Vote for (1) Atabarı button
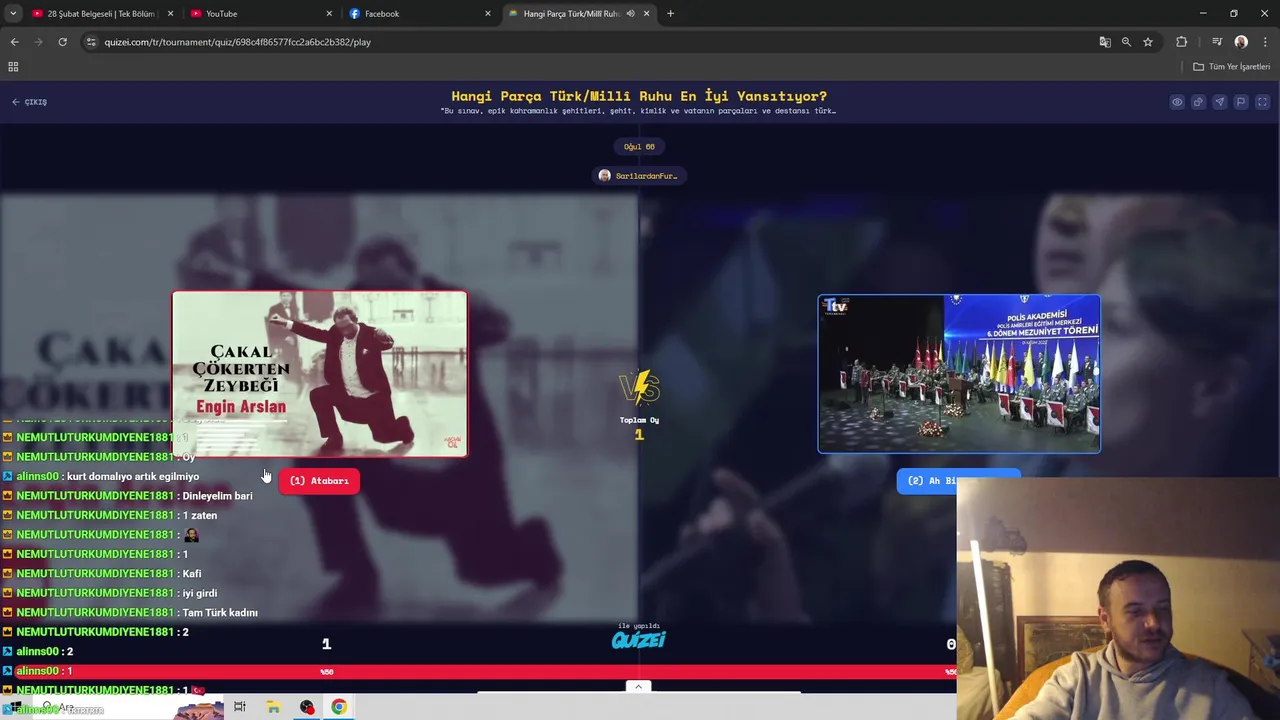Image resolution: width=1280 pixels, height=720 pixels. point(319,481)
